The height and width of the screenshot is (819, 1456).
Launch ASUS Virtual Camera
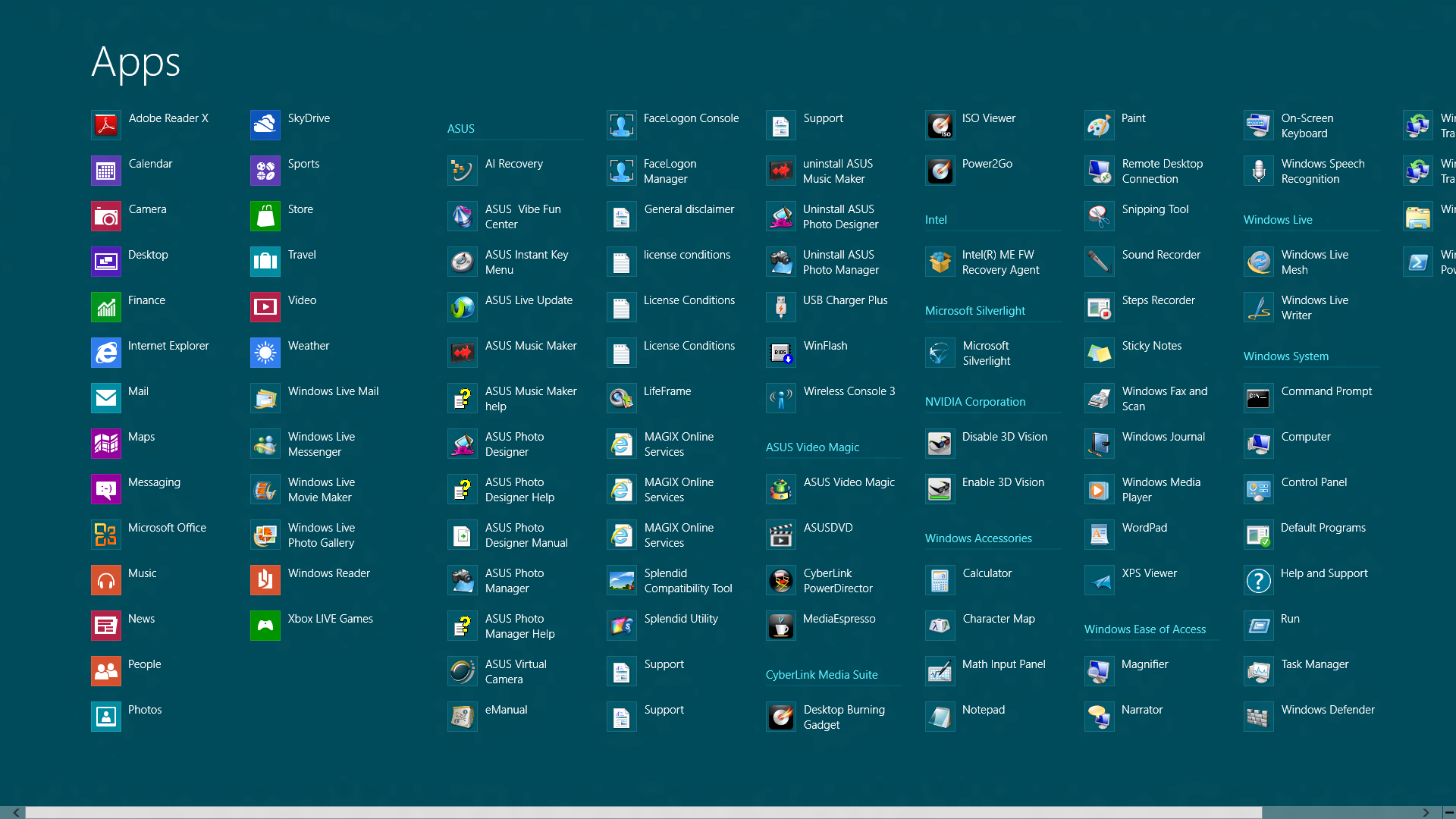pos(462,672)
